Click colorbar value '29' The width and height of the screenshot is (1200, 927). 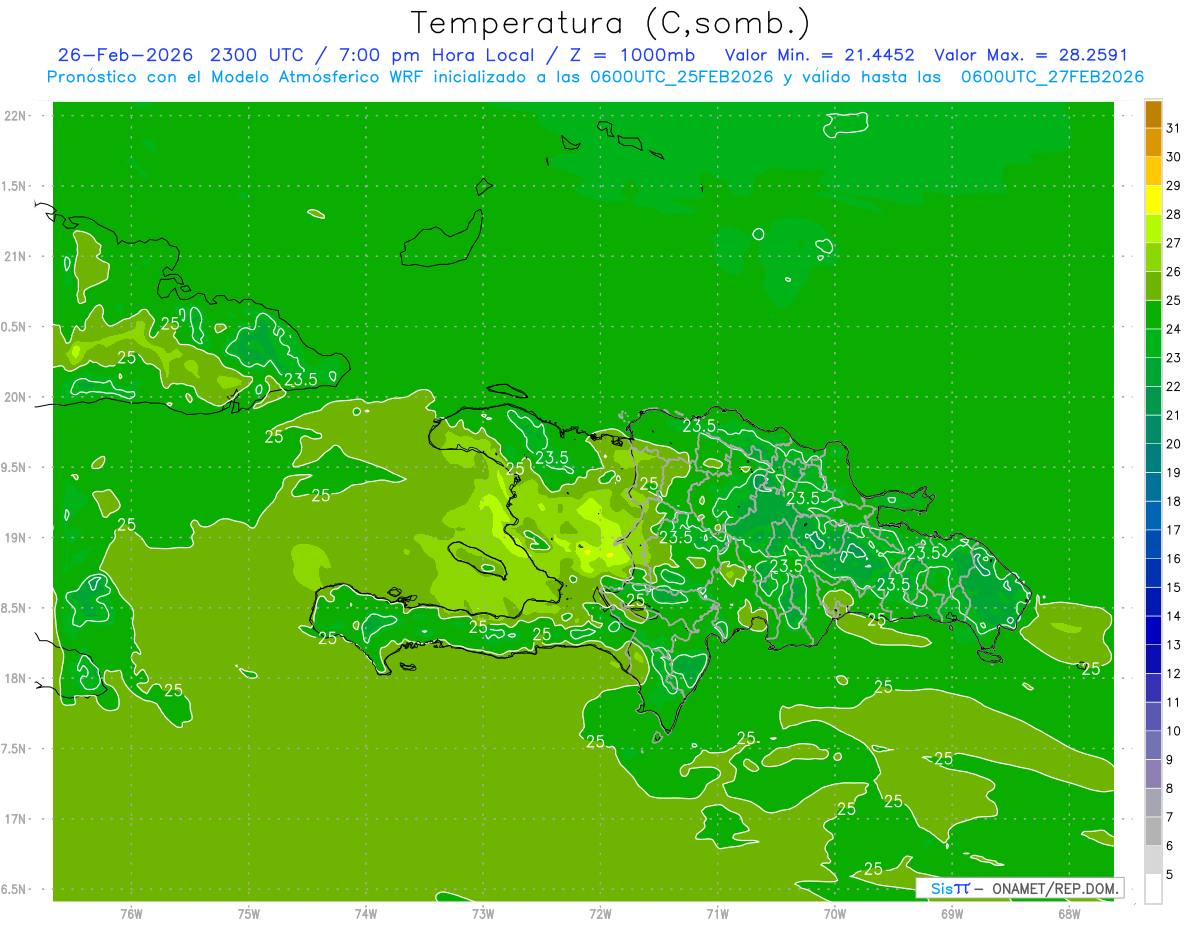tap(1173, 186)
